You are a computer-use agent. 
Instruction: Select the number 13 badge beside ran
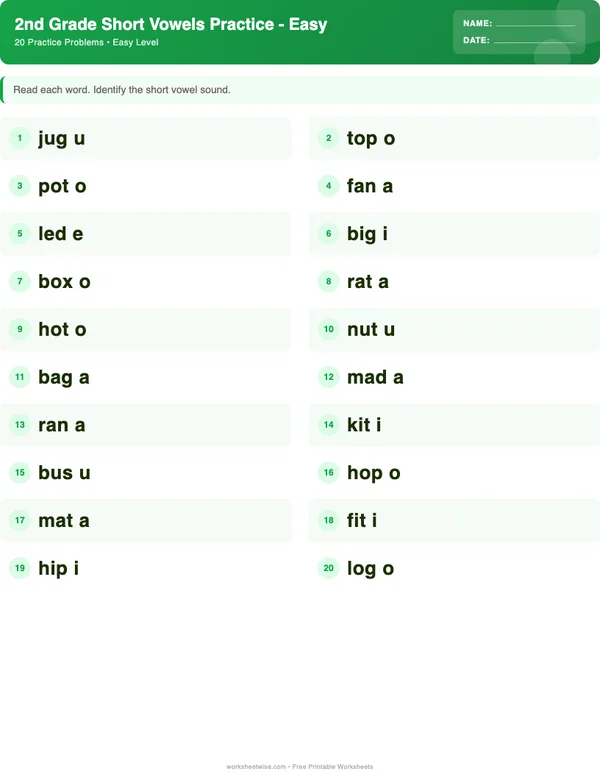pyautogui.click(x=19, y=425)
